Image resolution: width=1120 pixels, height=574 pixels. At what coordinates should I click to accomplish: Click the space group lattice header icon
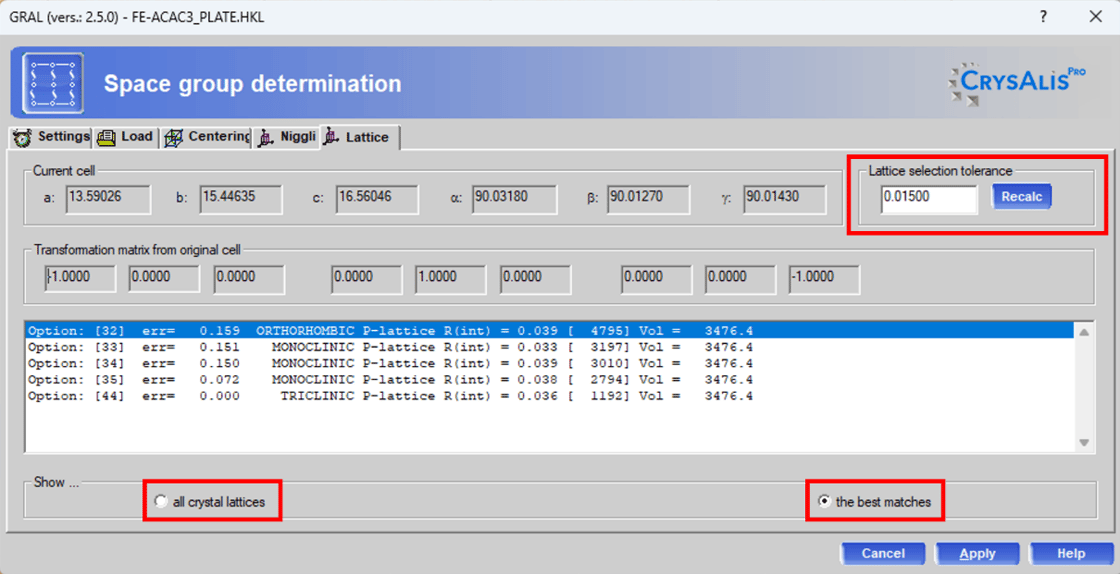pos(53,83)
